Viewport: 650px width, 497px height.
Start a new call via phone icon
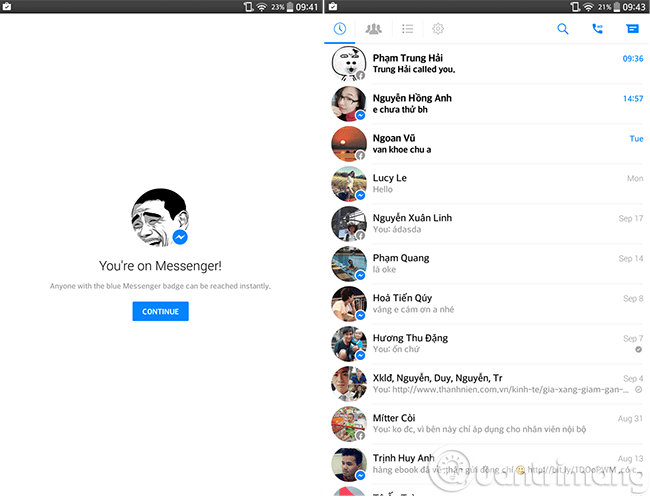coord(597,29)
